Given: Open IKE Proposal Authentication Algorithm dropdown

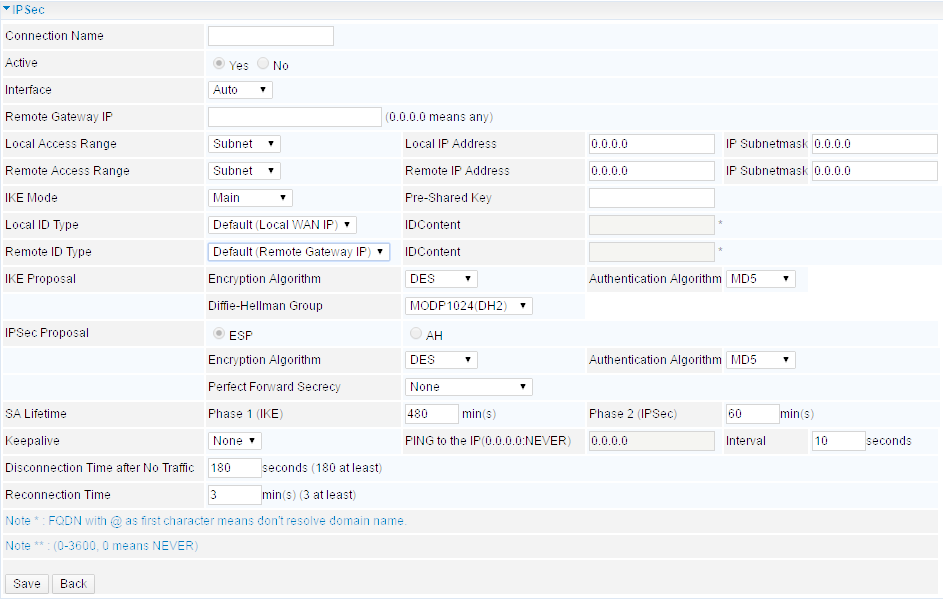Looking at the screenshot, I should click(761, 279).
